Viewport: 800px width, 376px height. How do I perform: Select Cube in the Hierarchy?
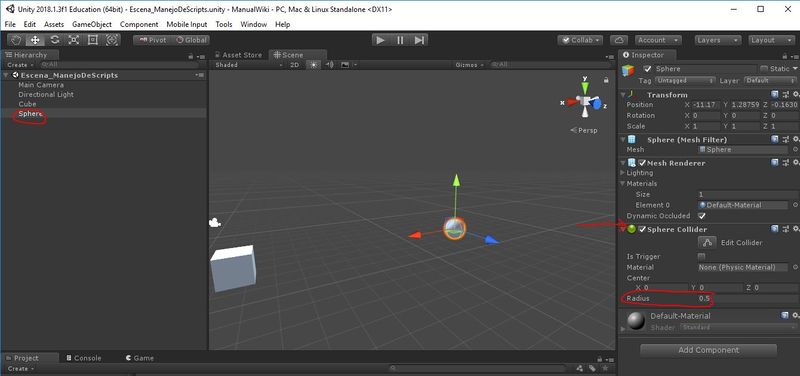pos(27,104)
